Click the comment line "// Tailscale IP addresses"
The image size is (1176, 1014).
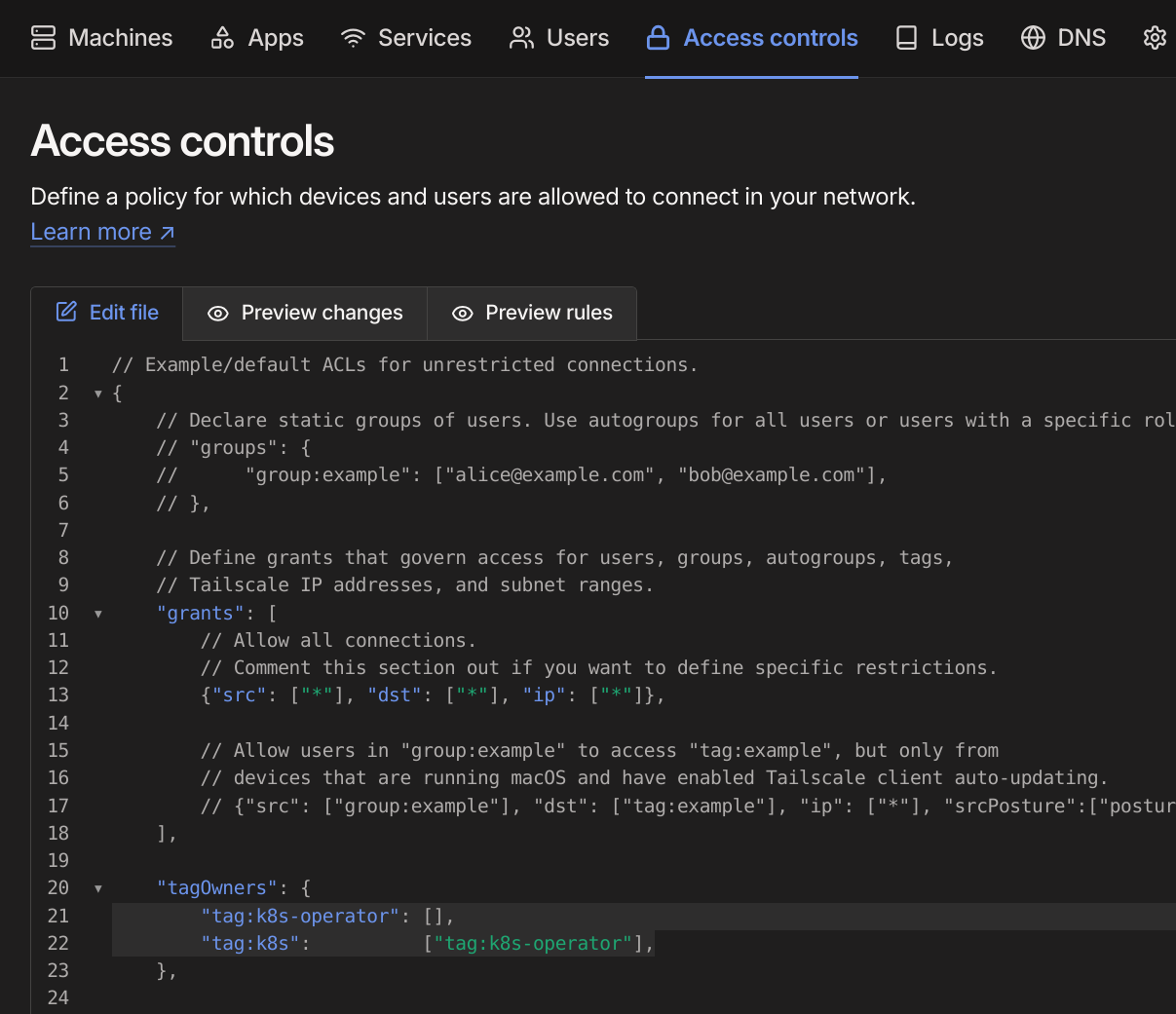(x=405, y=584)
